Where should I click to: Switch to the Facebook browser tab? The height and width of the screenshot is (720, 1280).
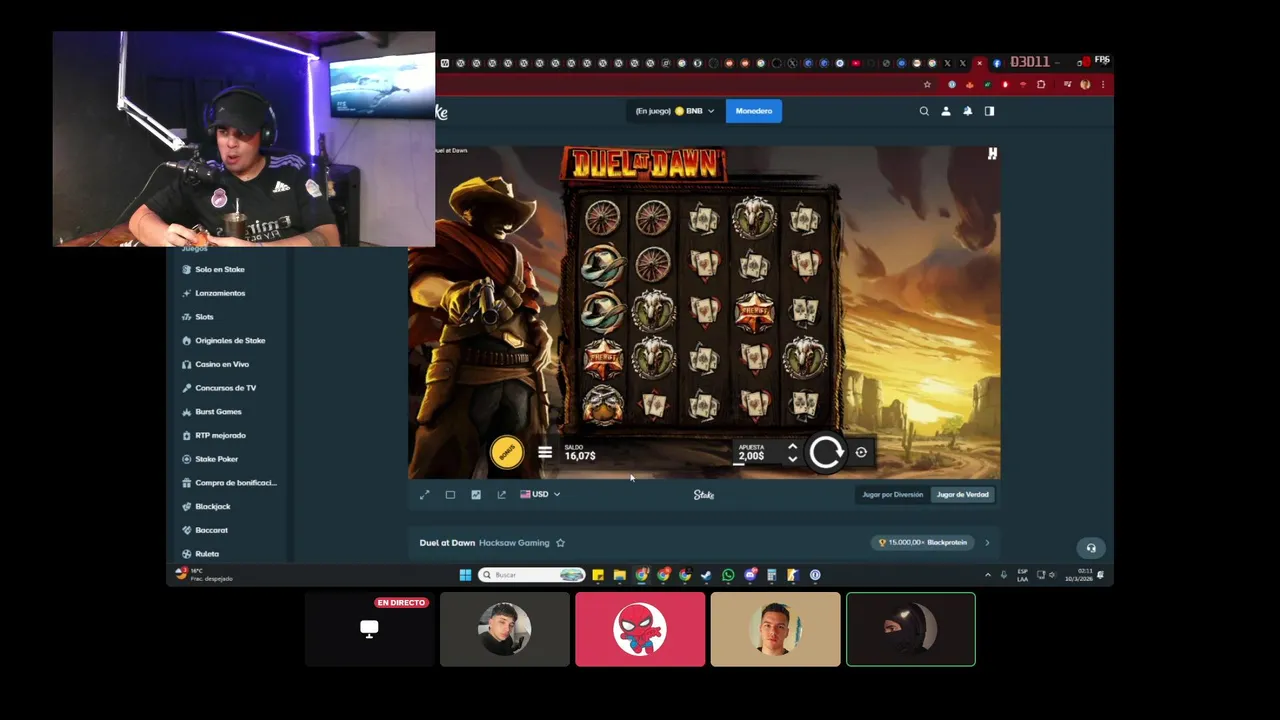(x=996, y=63)
